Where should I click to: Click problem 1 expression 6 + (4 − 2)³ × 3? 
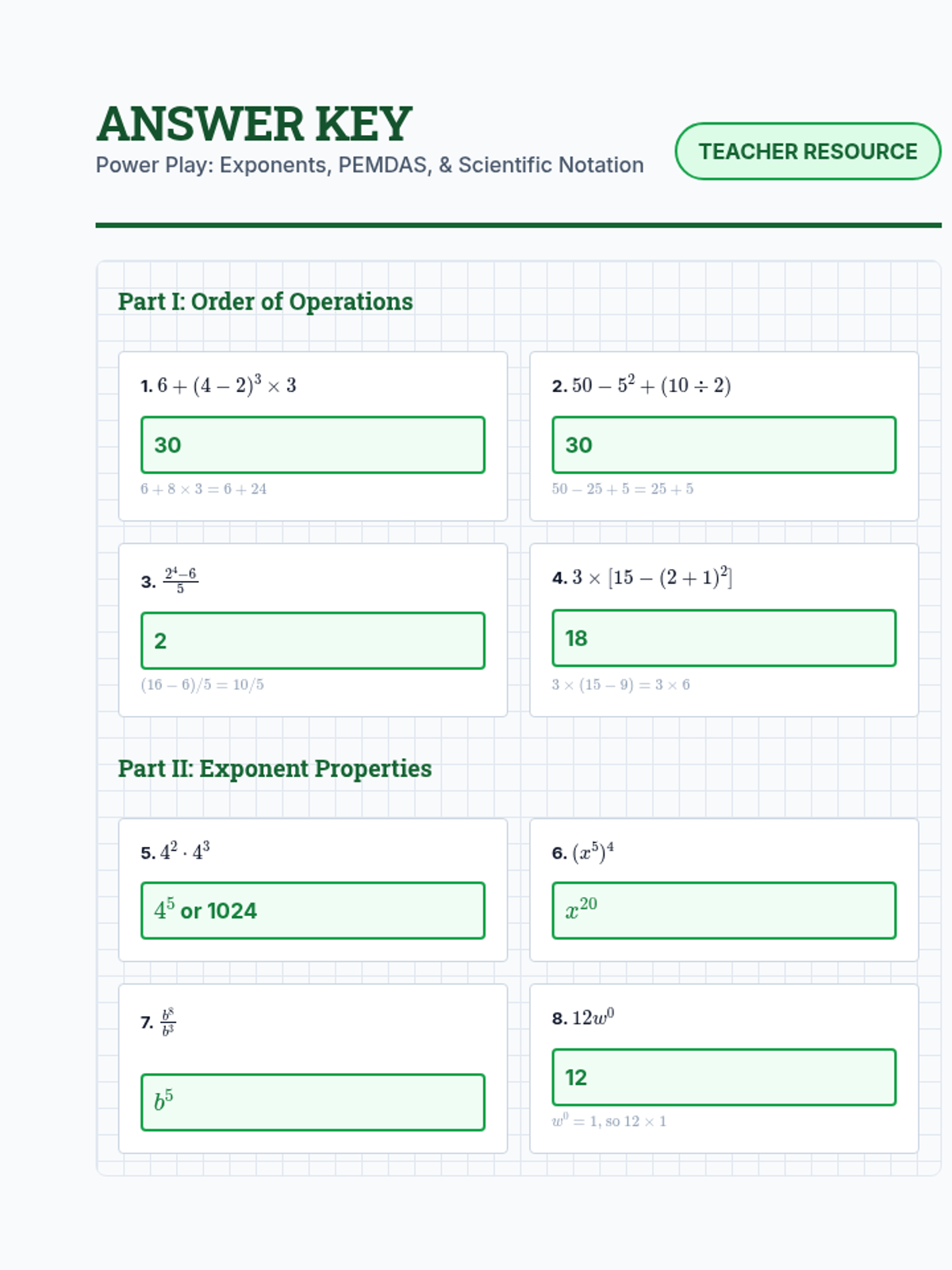pos(226,386)
